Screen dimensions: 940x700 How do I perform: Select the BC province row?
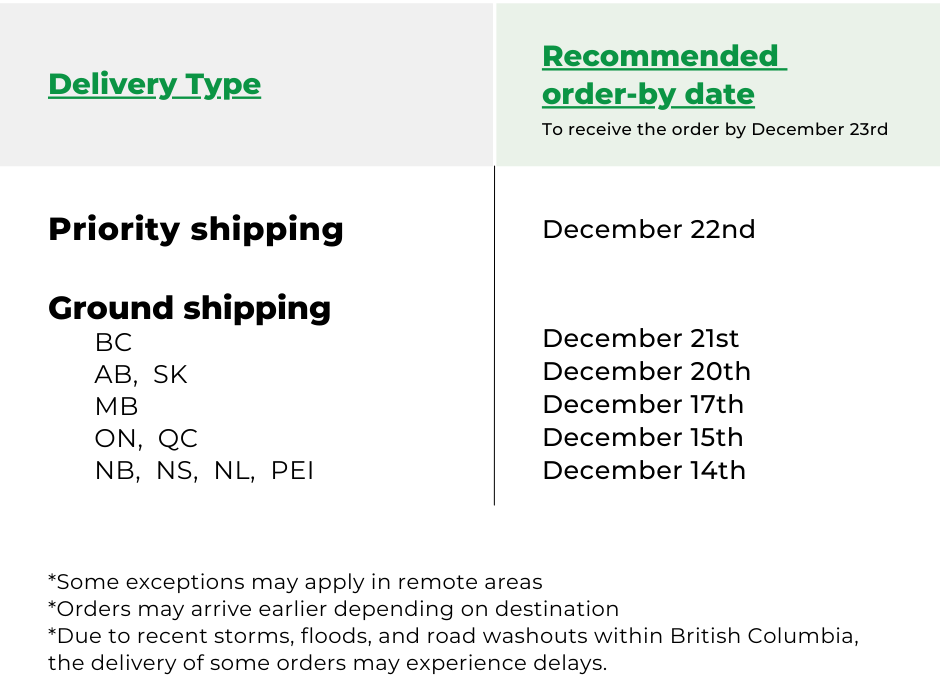pyautogui.click(x=113, y=342)
